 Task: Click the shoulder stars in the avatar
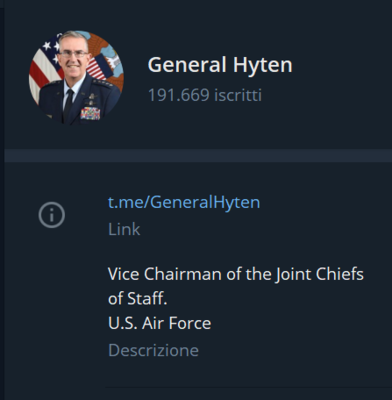pyautogui.click(x=103, y=83)
